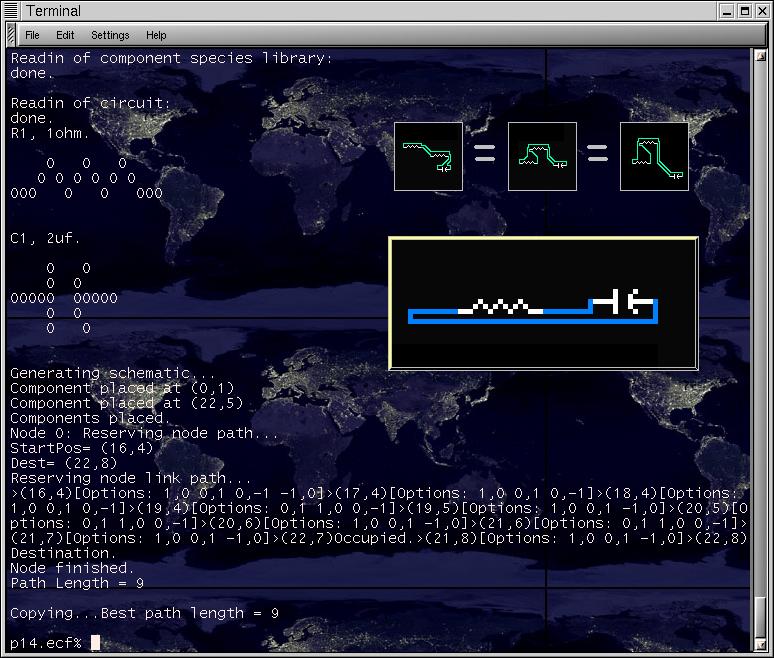Open the Edit menu

pos(65,35)
